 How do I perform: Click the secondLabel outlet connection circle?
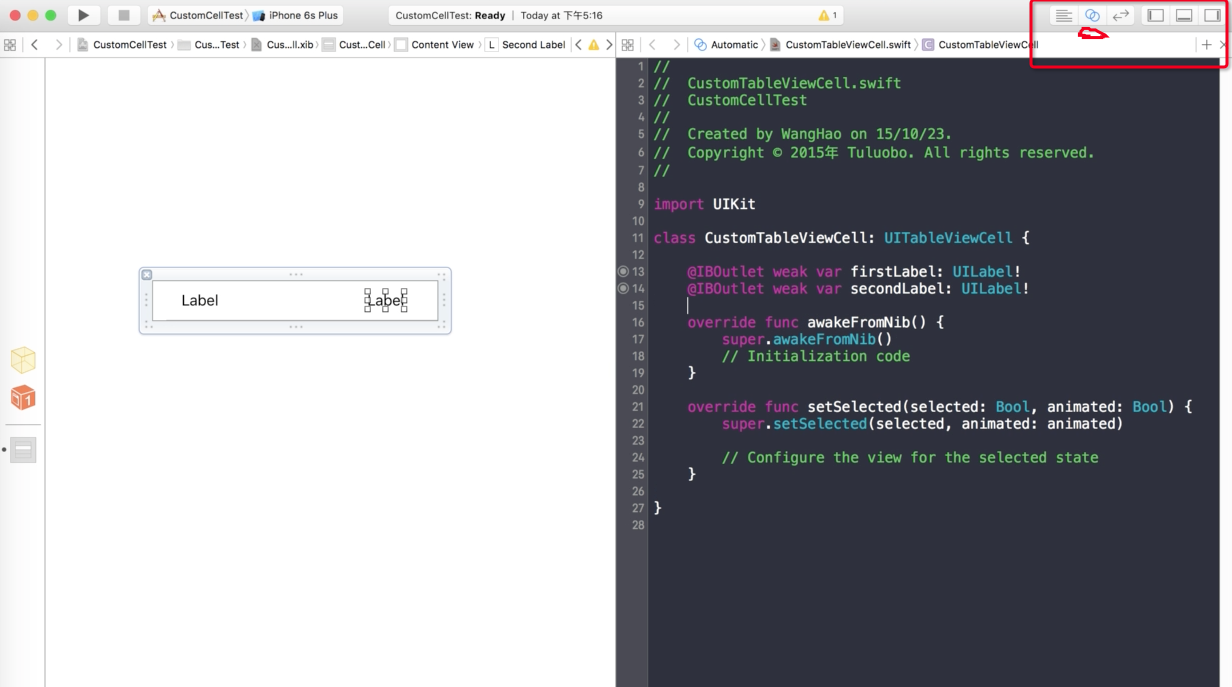pyautogui.click(x=623, y=288)
